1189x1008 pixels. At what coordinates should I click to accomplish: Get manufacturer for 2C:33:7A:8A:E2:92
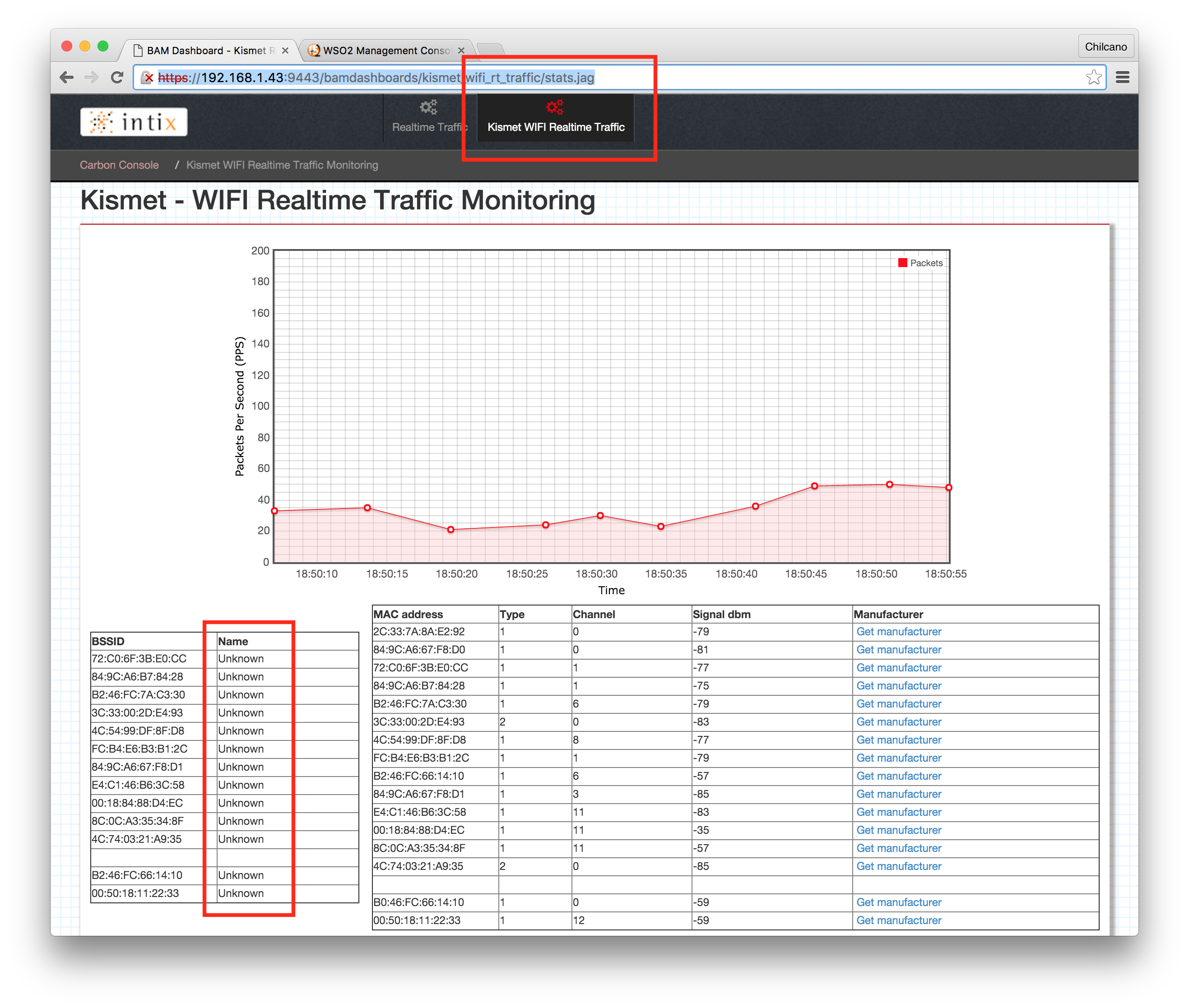click(x=898, y=631)
